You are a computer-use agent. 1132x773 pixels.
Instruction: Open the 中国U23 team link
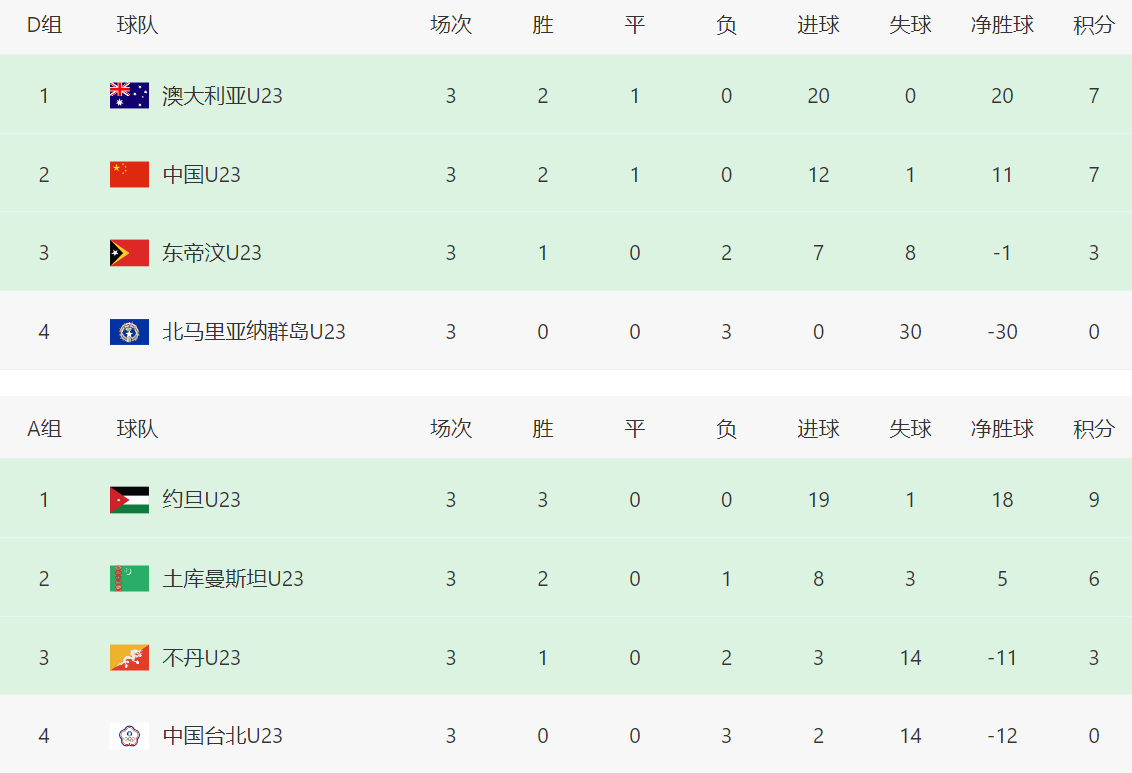click(x=201, y=175)
